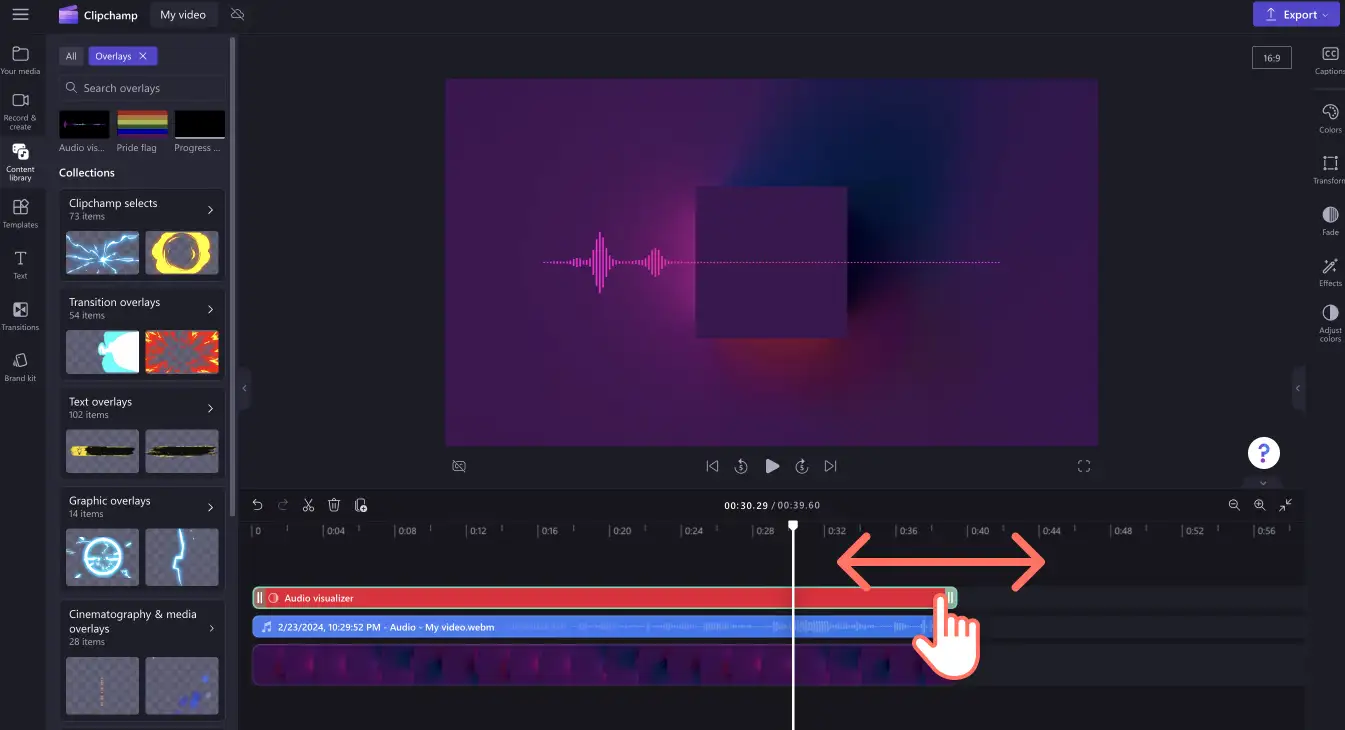Select Audio visualizer clip on timeline
The height and width of the screenshot is (730, 1345).
click(x=604, y=598)
